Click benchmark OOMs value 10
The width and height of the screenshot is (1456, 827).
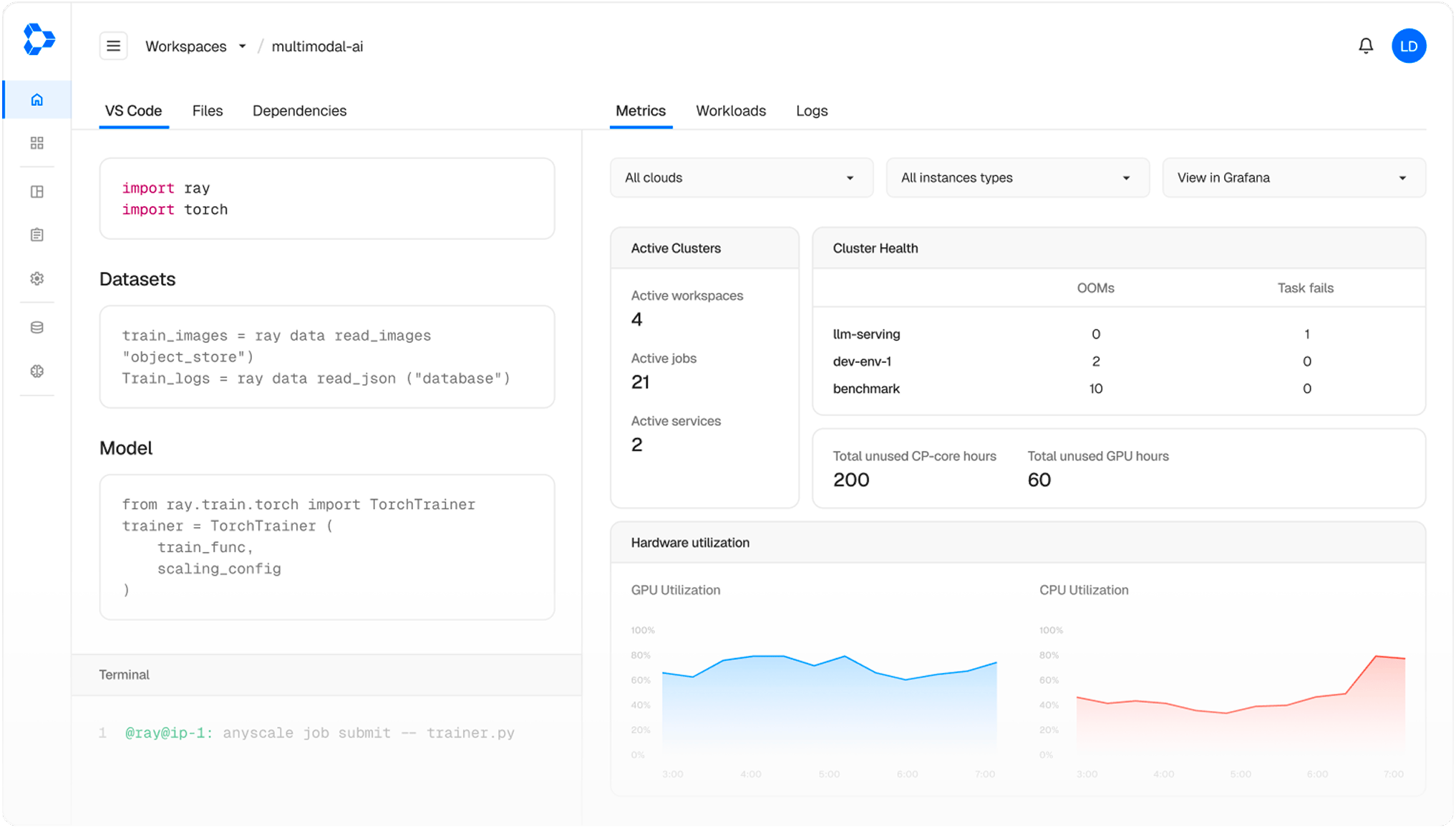point(1096,389)
